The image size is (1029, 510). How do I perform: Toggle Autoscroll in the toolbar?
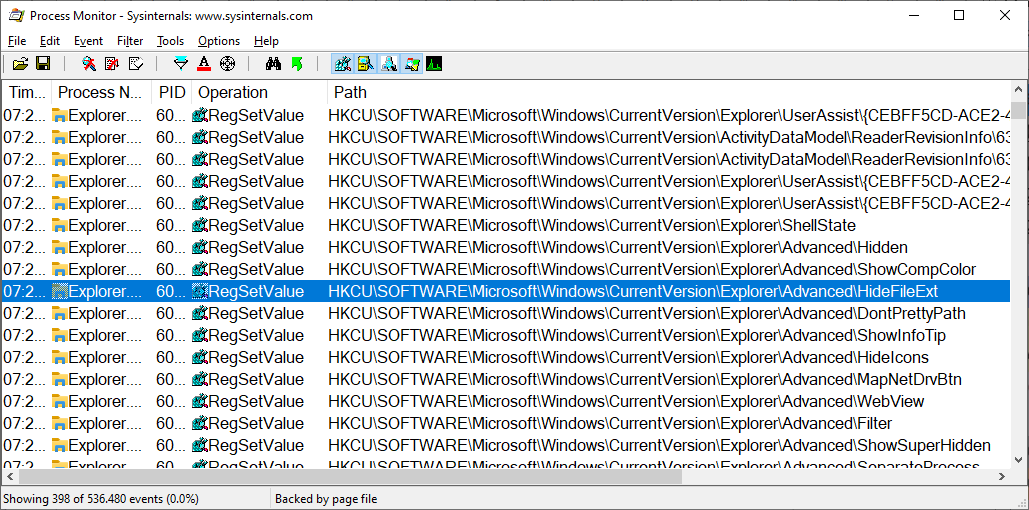point(112,64)
